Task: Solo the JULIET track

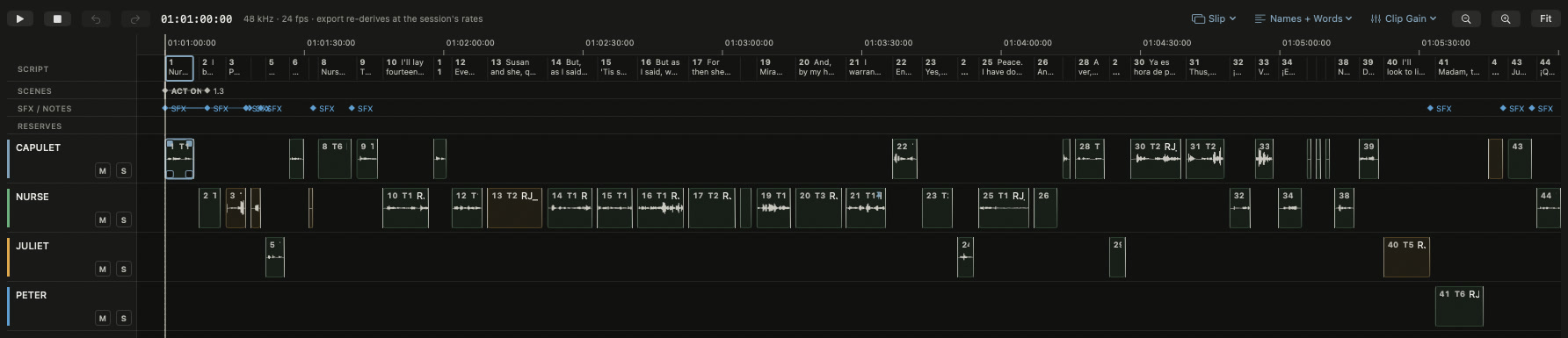Action: [124, 270]
